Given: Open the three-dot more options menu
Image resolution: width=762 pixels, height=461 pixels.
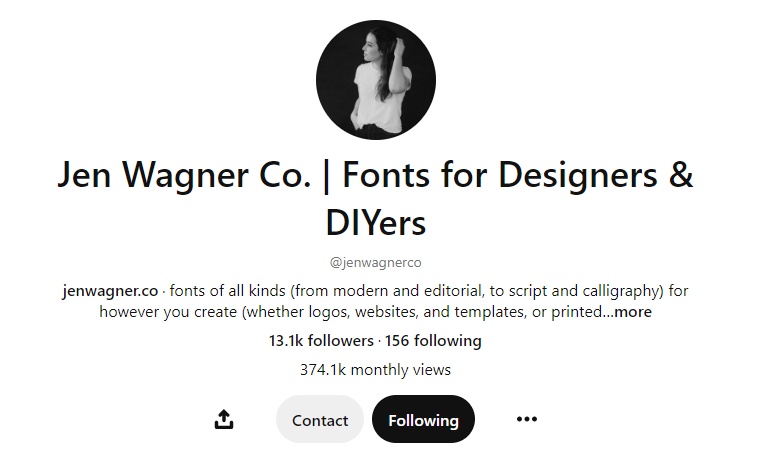Looking at the screenshot, I should (x=527, y=419).
